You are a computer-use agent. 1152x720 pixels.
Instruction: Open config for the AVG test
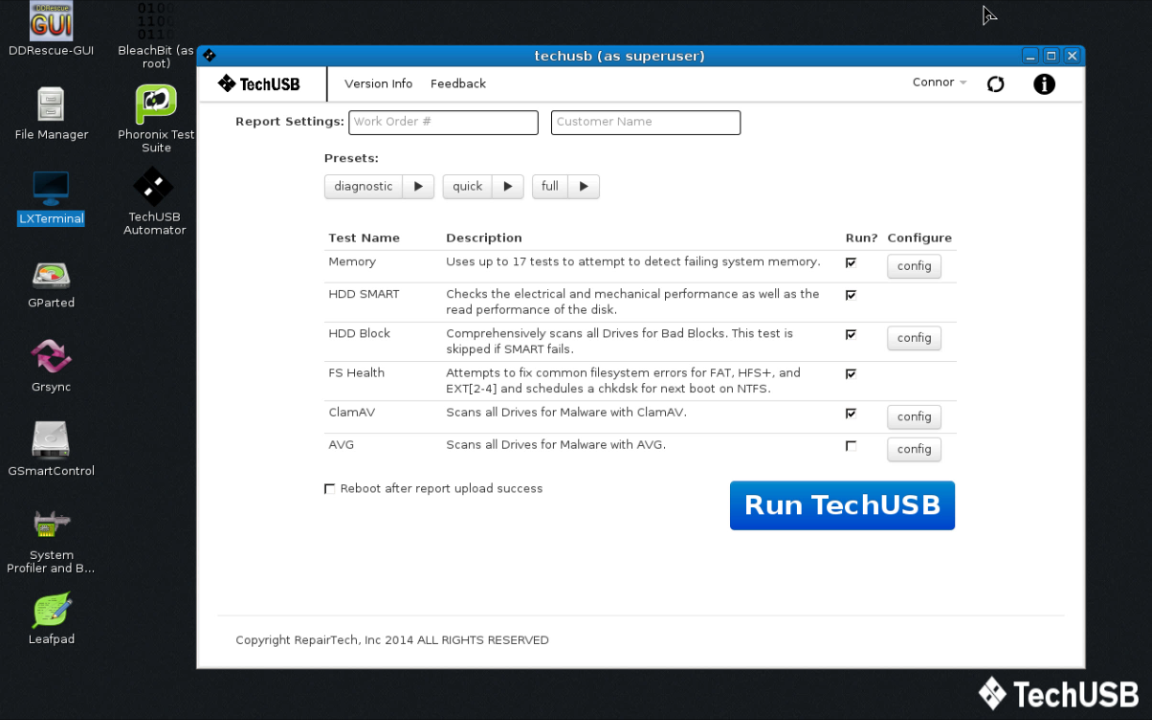[x=914, y=449]
